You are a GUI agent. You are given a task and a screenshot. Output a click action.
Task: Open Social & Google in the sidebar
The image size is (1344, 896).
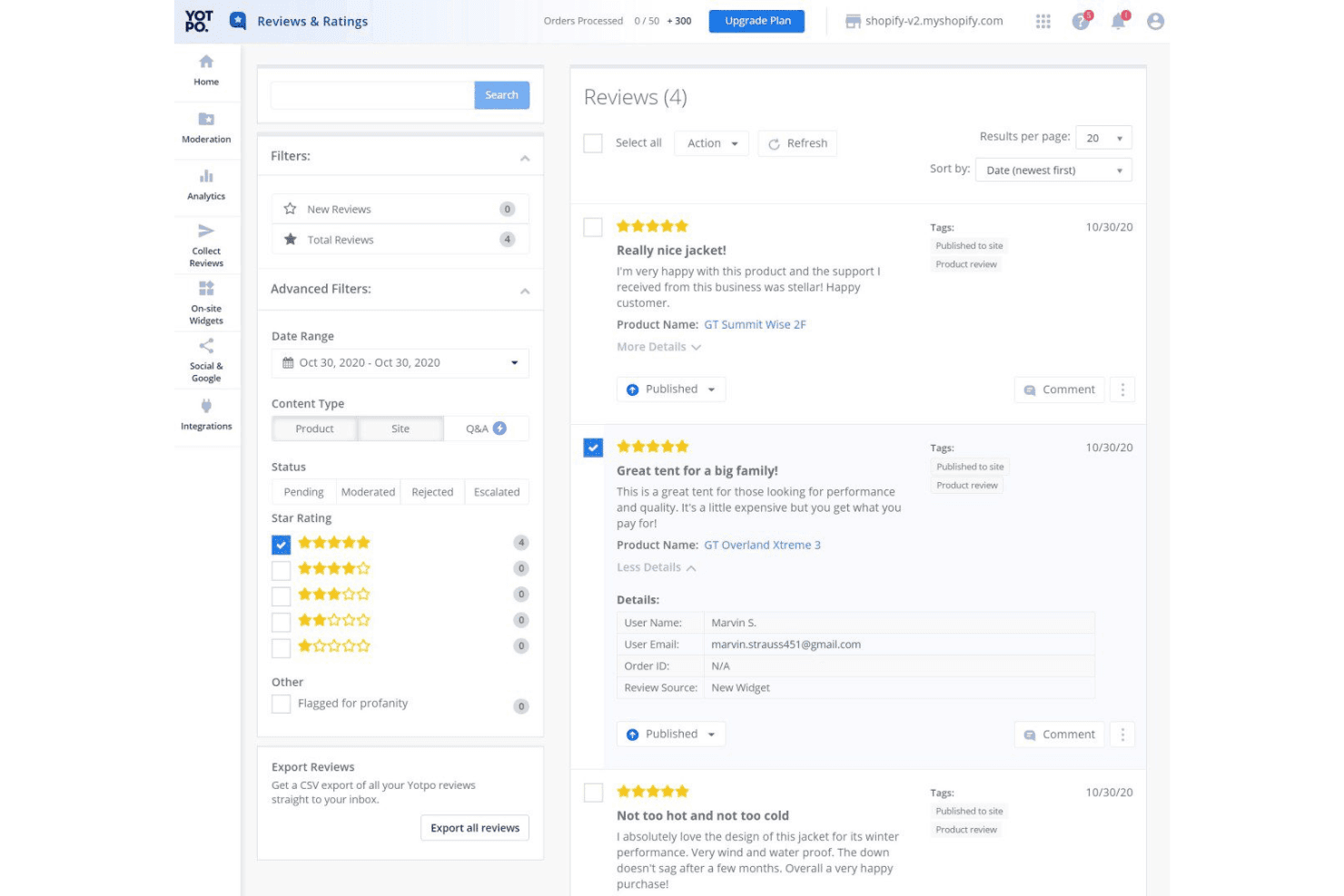[206, 360]
